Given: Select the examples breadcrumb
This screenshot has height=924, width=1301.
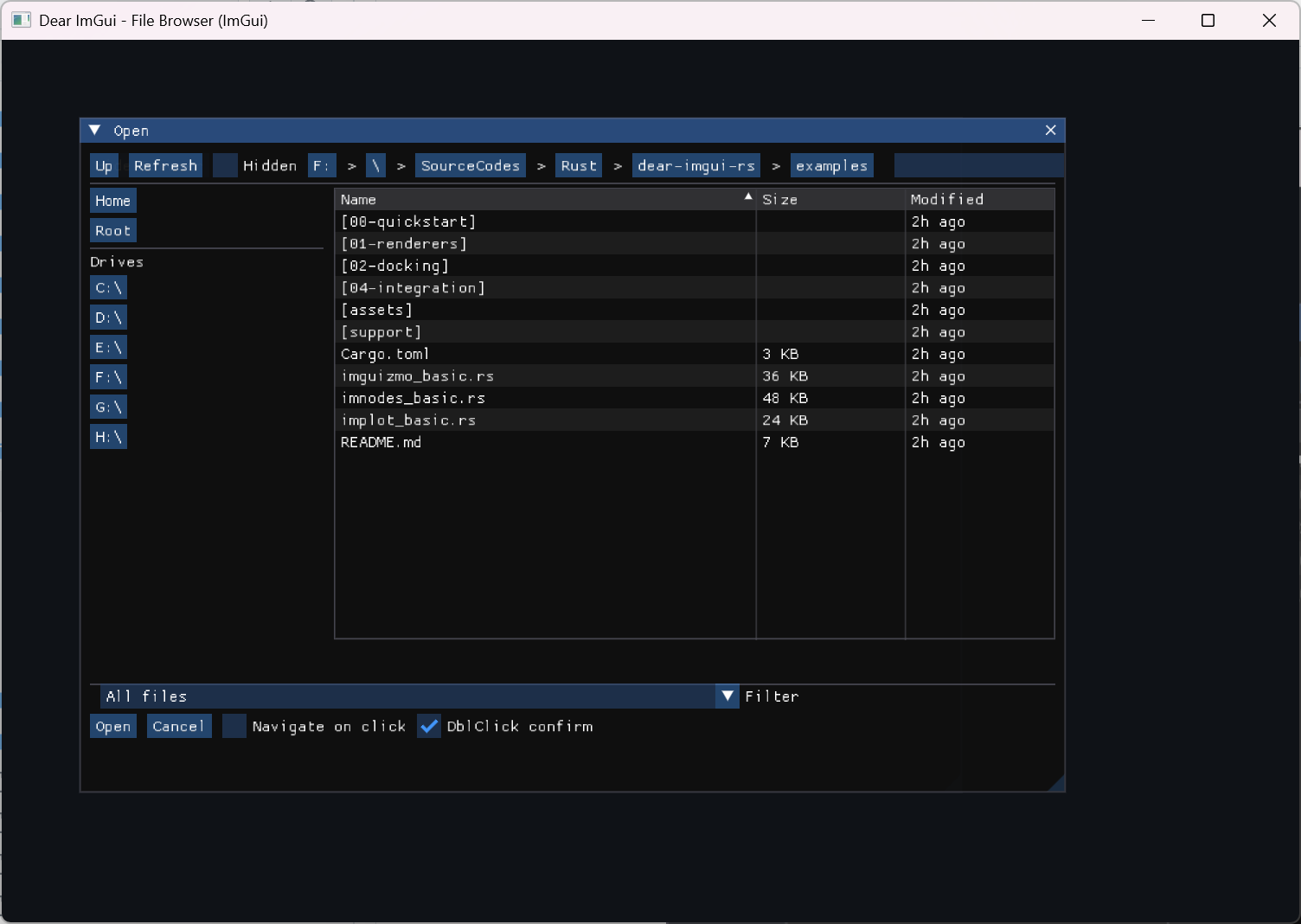Looking at the screenshot, I should tap(832, 166).
